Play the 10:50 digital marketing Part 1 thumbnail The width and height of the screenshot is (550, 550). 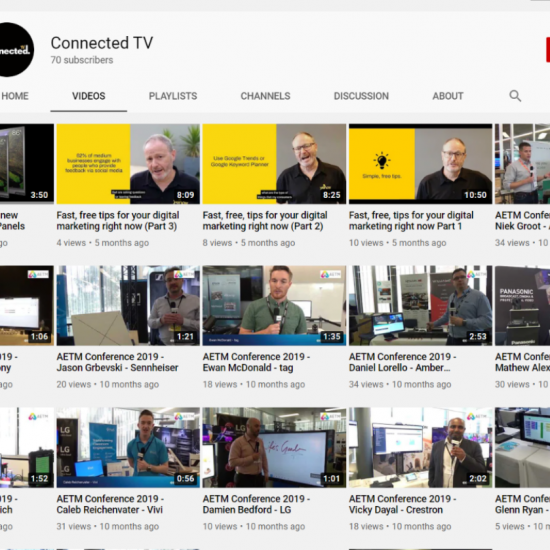point(421,164)
